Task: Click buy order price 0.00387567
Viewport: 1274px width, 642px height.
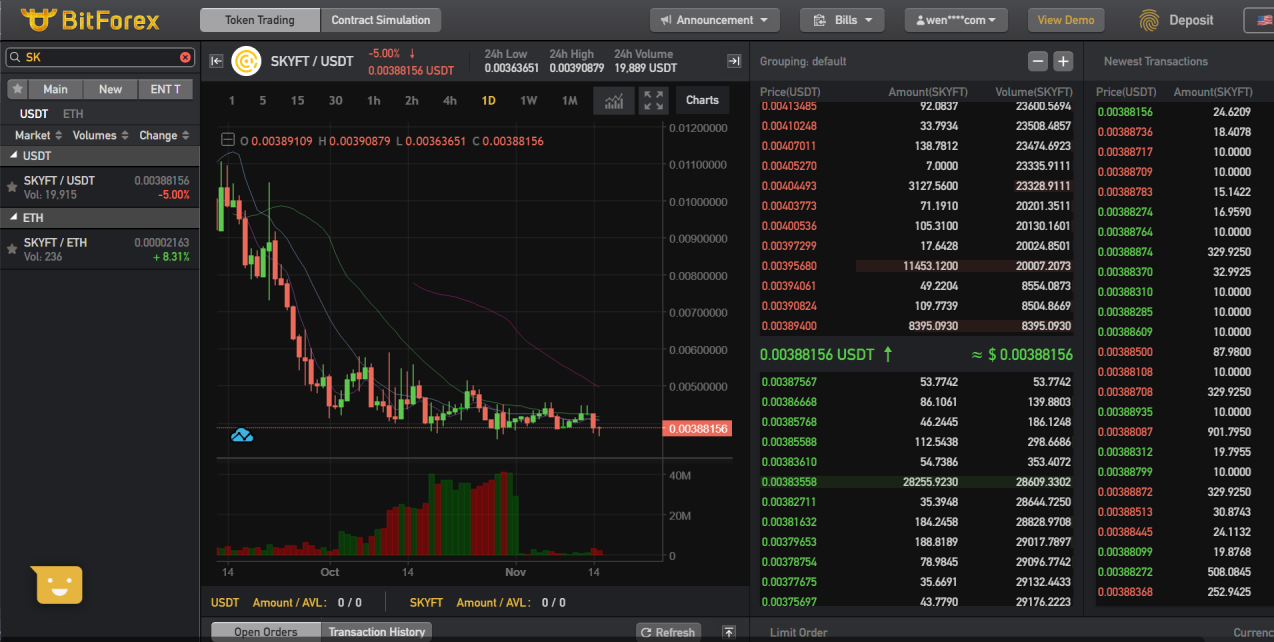Action: pyautogui.click(x=789, y=382)
